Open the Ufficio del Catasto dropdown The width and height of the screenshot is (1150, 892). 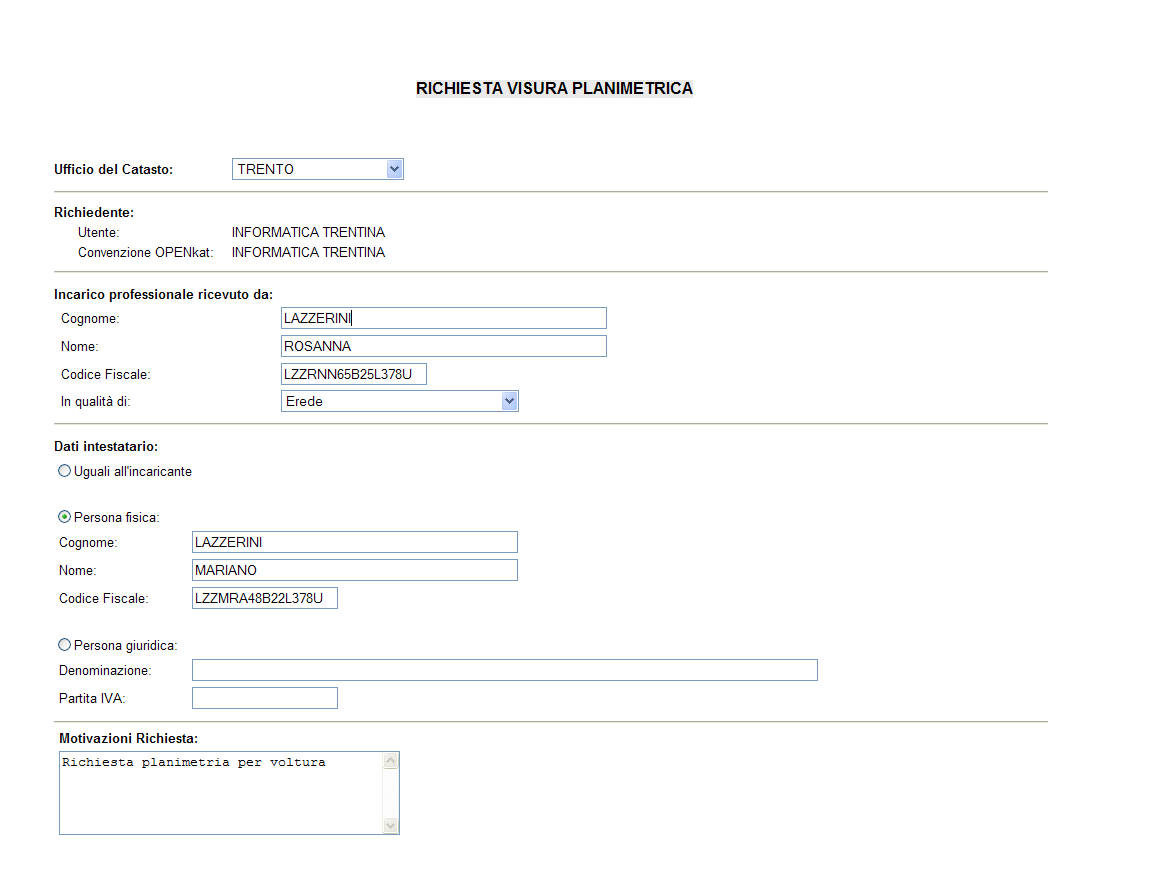[x=317, y=169]
